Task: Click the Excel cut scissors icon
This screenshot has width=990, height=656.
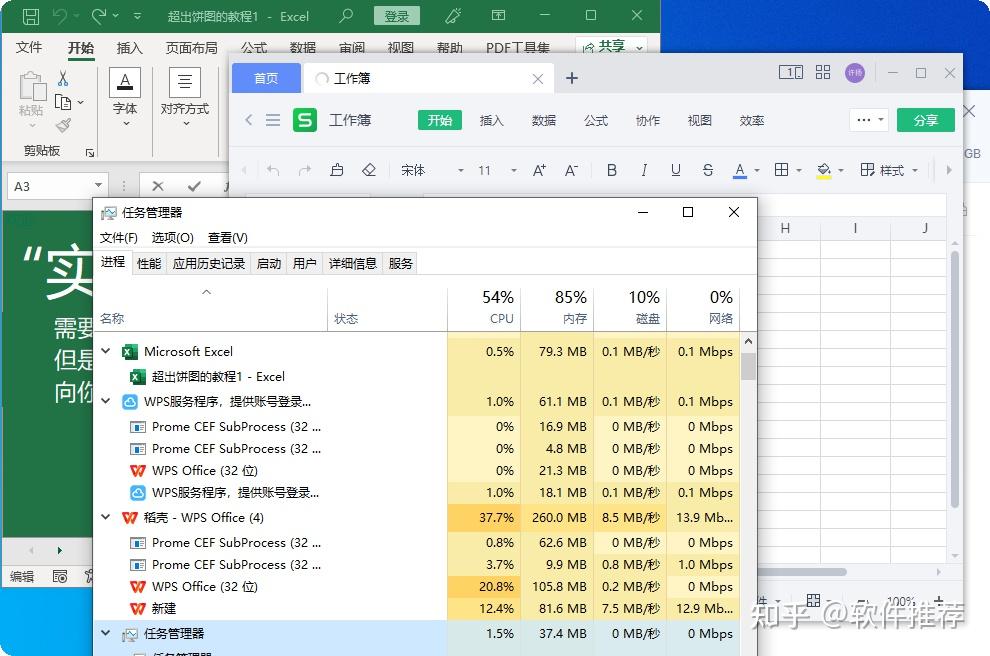Action: pyautogui.click(x=63, y=78)
